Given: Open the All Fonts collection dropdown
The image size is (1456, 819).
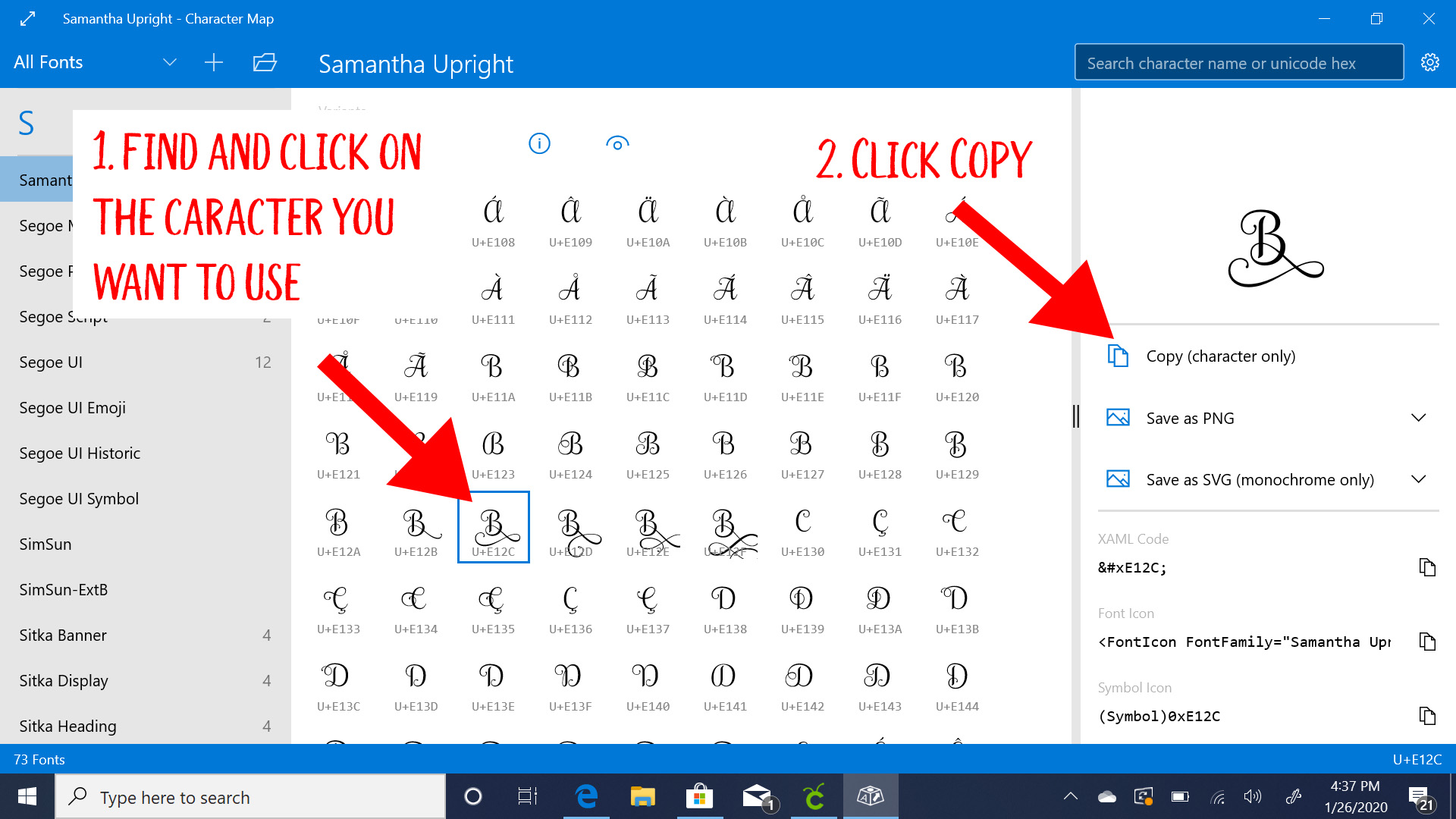Looking at the screenshot, I should (95, 62).
